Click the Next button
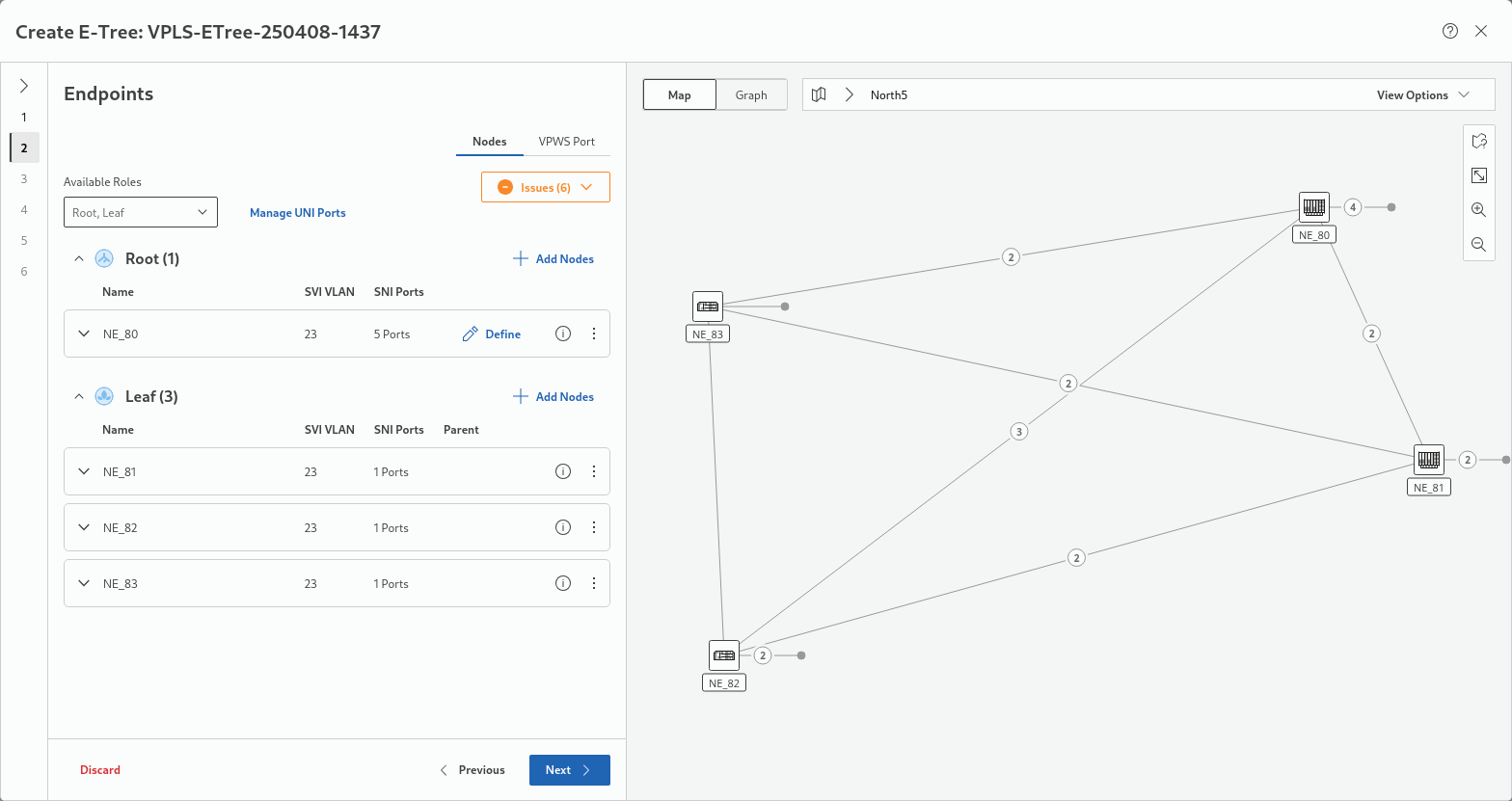This screenshot has height=801, width=1512. [x=569, y=770]
